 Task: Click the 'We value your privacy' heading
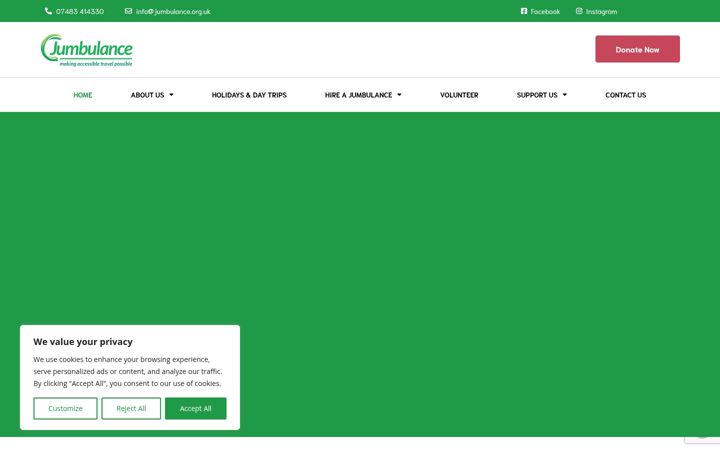pos(83,342)
